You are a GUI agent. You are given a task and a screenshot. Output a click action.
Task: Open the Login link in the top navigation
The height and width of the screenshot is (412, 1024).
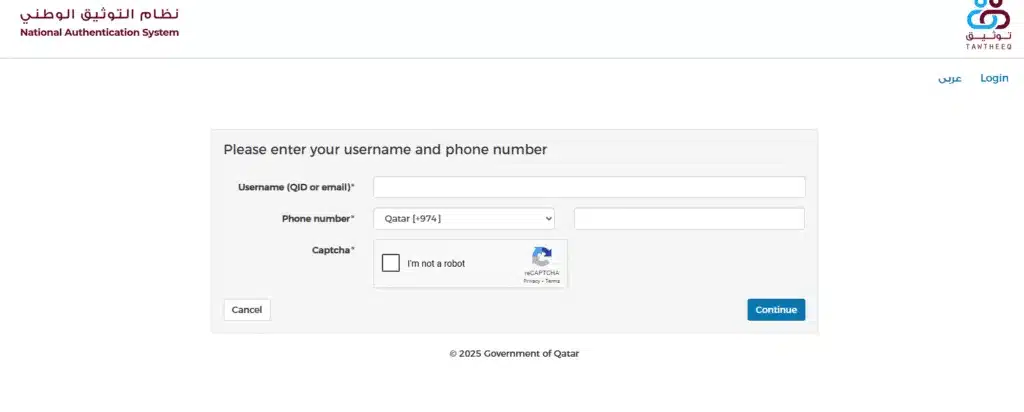(994, 78)
